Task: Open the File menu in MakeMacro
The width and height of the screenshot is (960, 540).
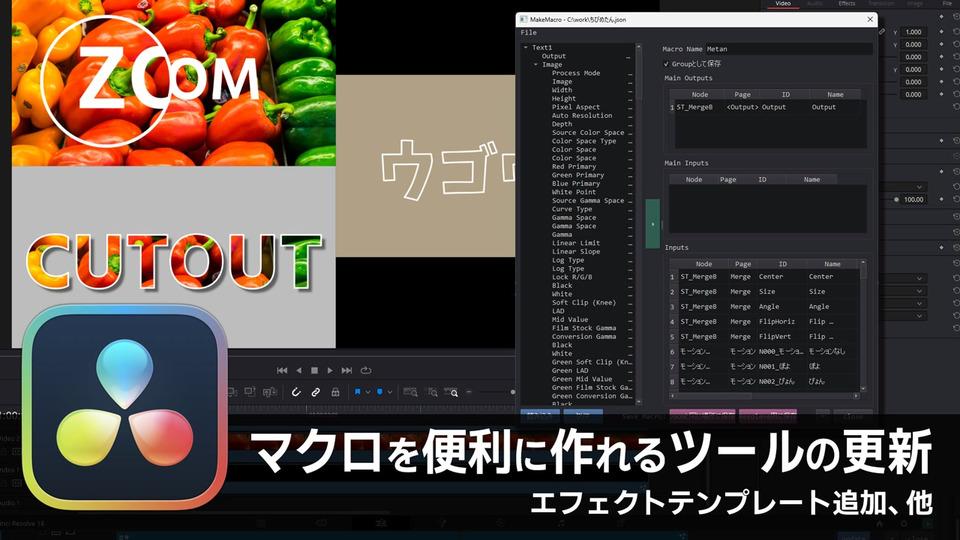Action: pyautogui.click(x=528, y=32)
